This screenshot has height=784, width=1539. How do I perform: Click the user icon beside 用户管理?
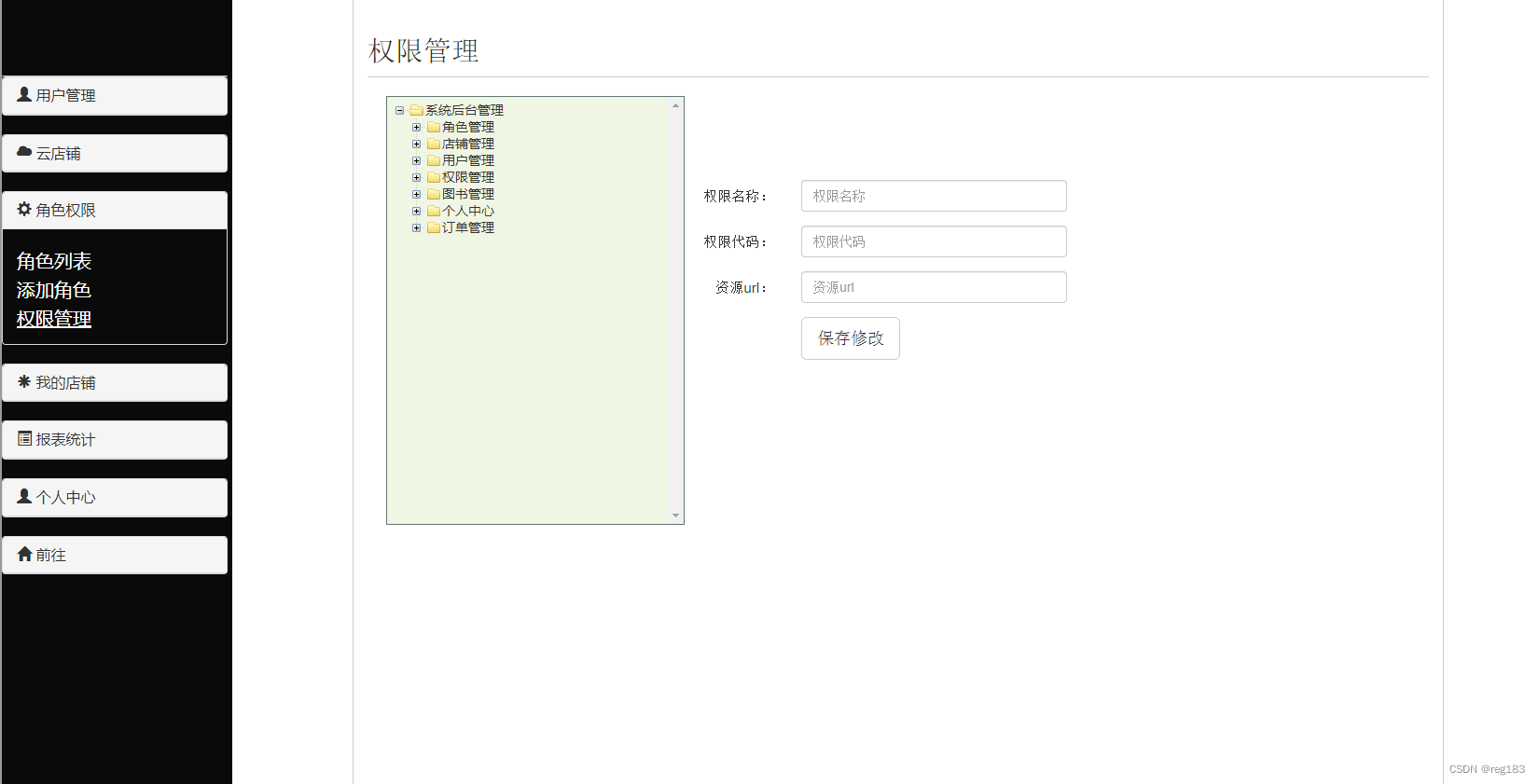[x=24, y=94]
